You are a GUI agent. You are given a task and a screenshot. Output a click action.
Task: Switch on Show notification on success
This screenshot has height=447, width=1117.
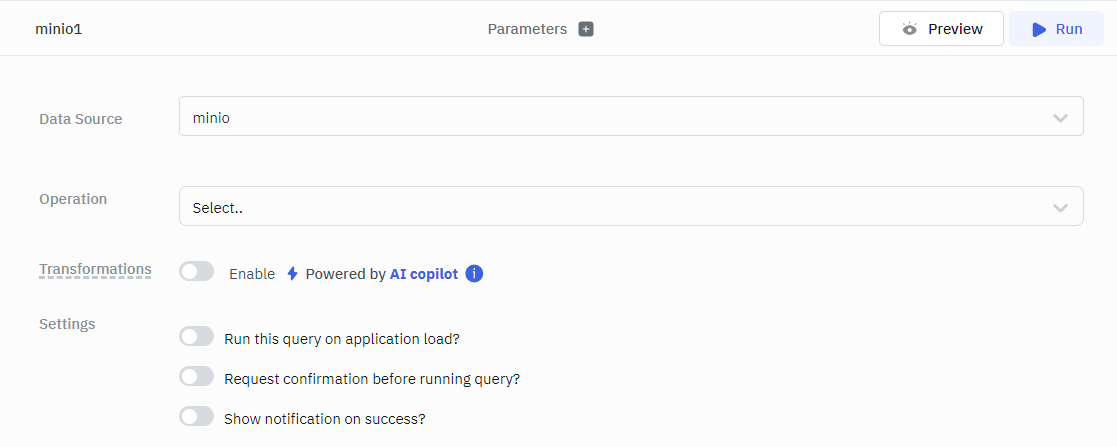click(x=197, y=417)
